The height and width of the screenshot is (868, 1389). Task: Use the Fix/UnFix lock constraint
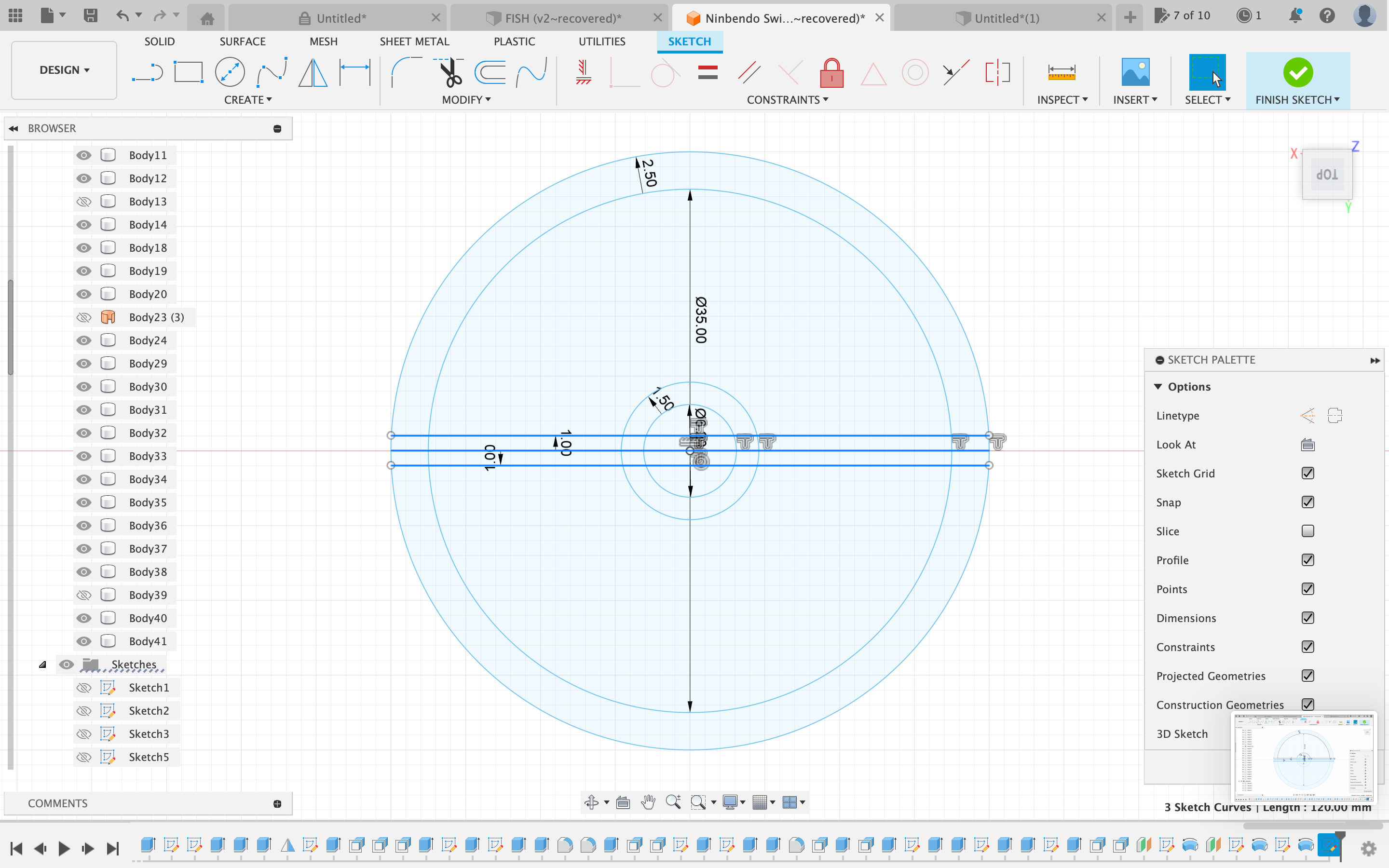pyautogui.click(x=831, y=73)
